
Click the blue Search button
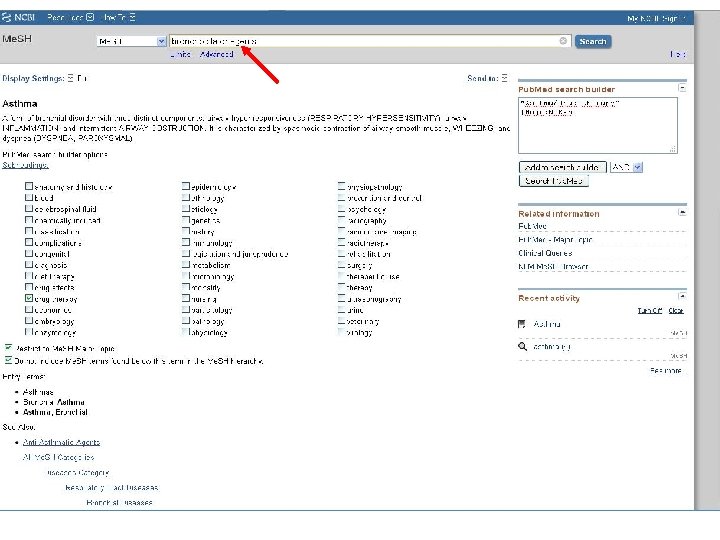click(x=593, y=41)
